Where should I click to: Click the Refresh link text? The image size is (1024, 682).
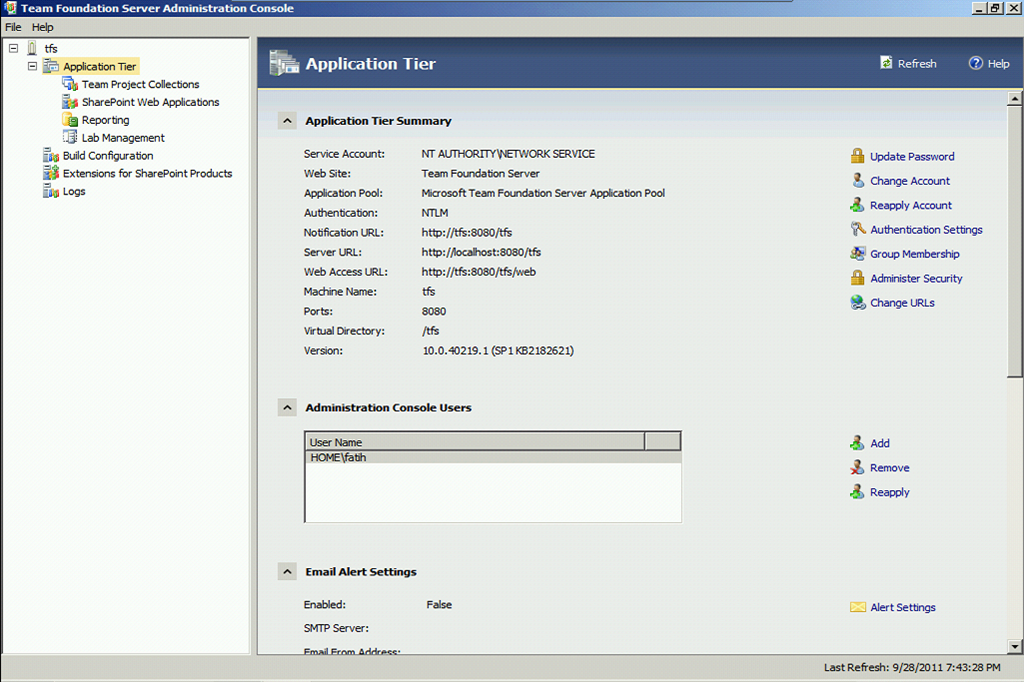917,63
